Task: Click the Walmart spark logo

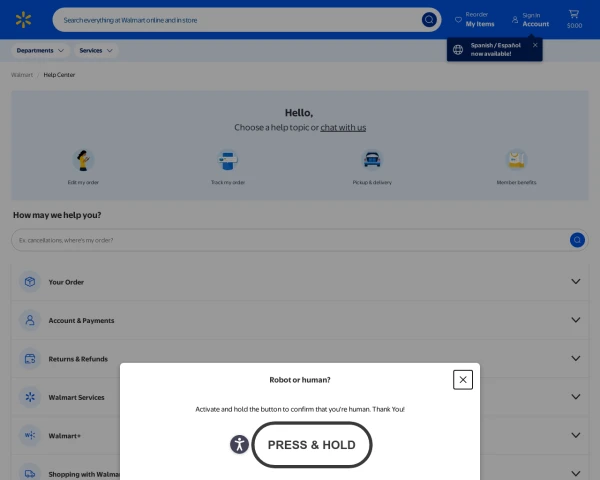Action: (24, 19)
